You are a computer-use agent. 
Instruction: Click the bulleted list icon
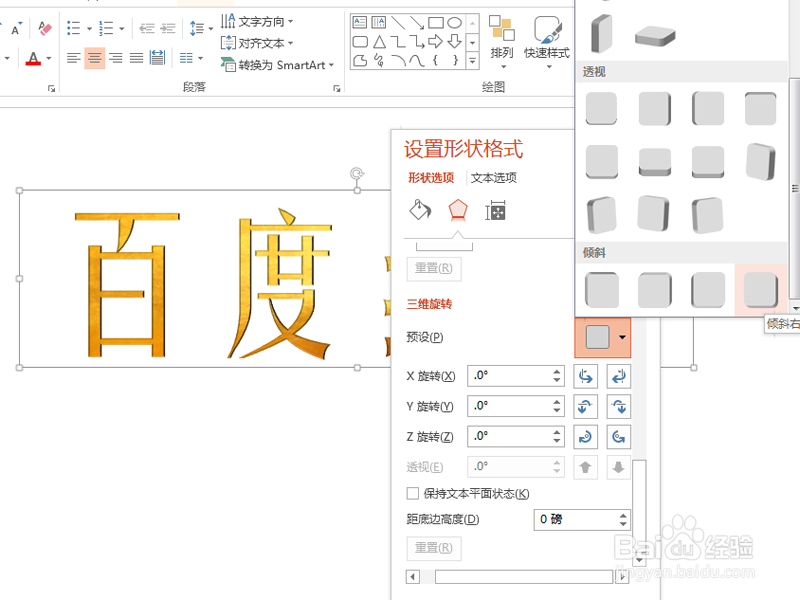coord(73,28)
